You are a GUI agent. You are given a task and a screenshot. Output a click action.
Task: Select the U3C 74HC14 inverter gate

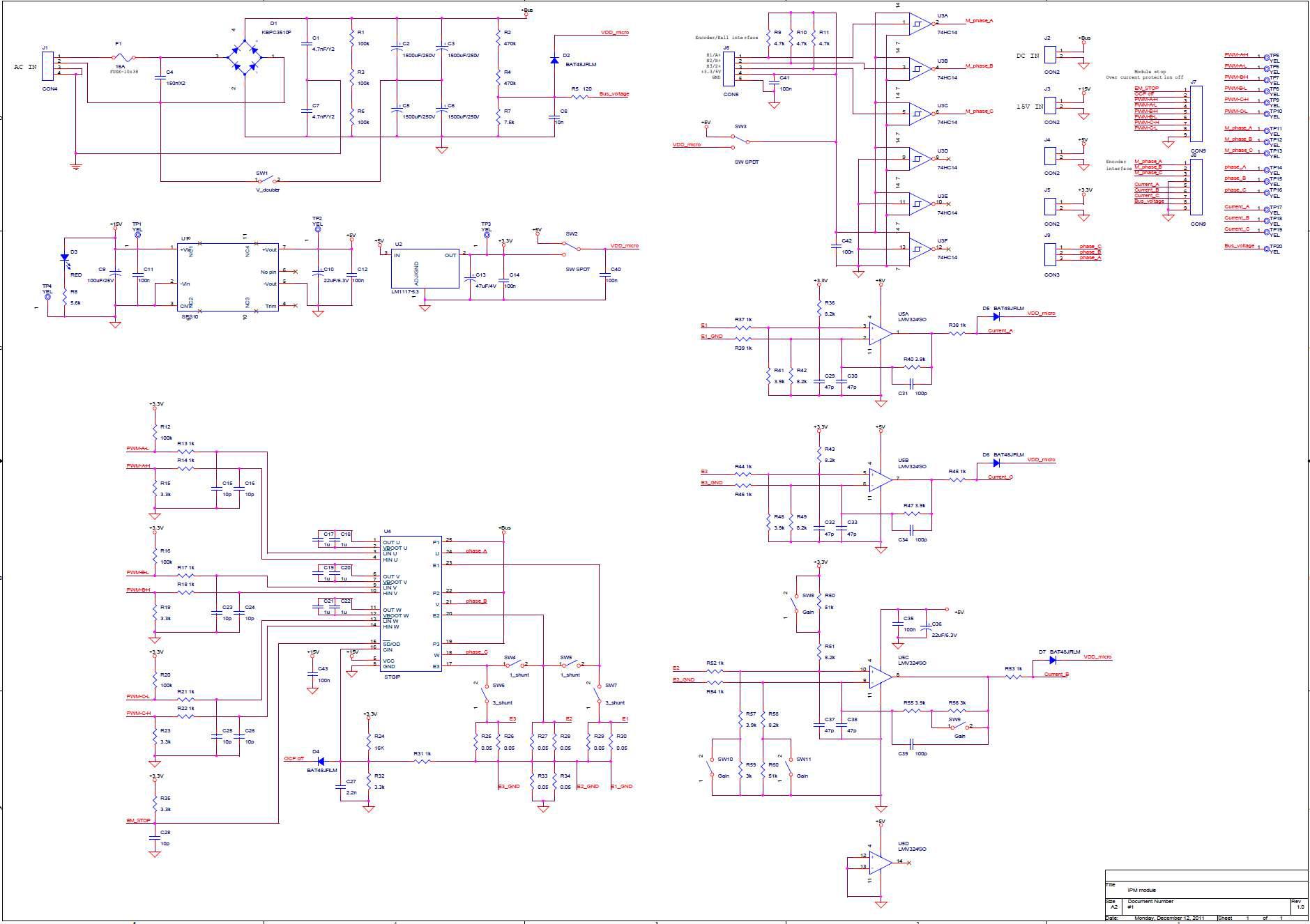pos(920,113)
